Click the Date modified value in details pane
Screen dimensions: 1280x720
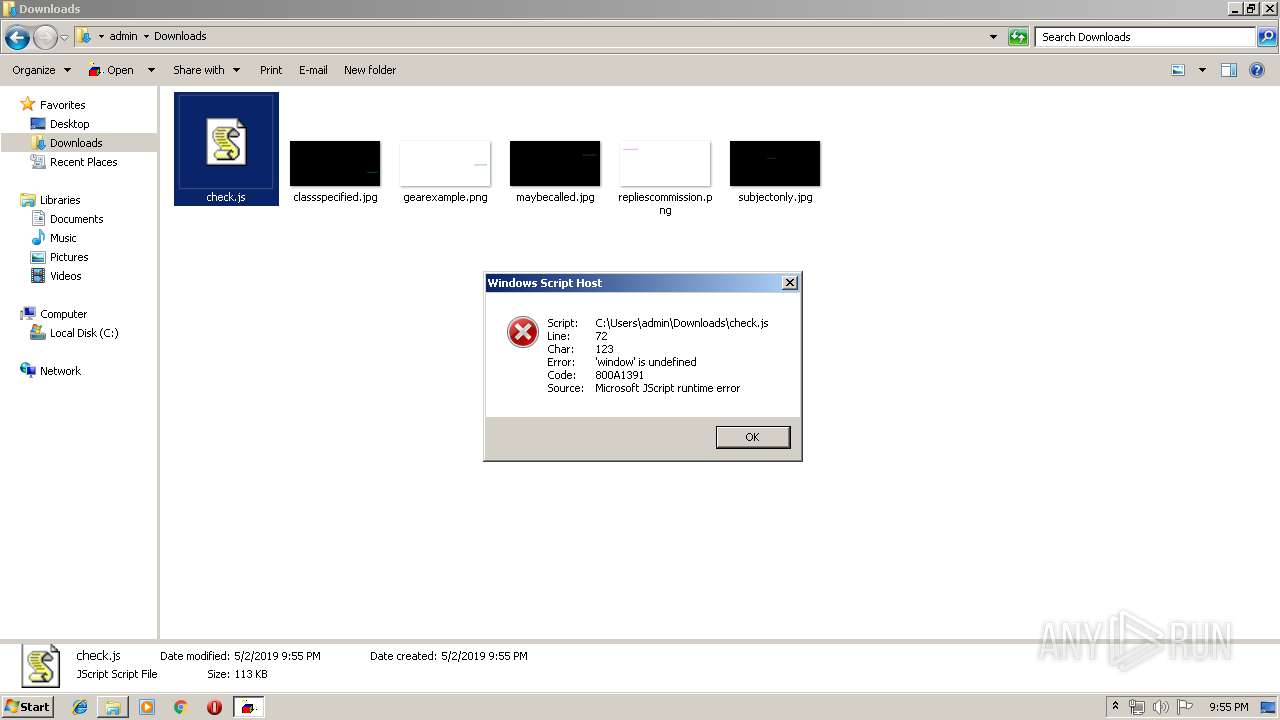point(277,656)
